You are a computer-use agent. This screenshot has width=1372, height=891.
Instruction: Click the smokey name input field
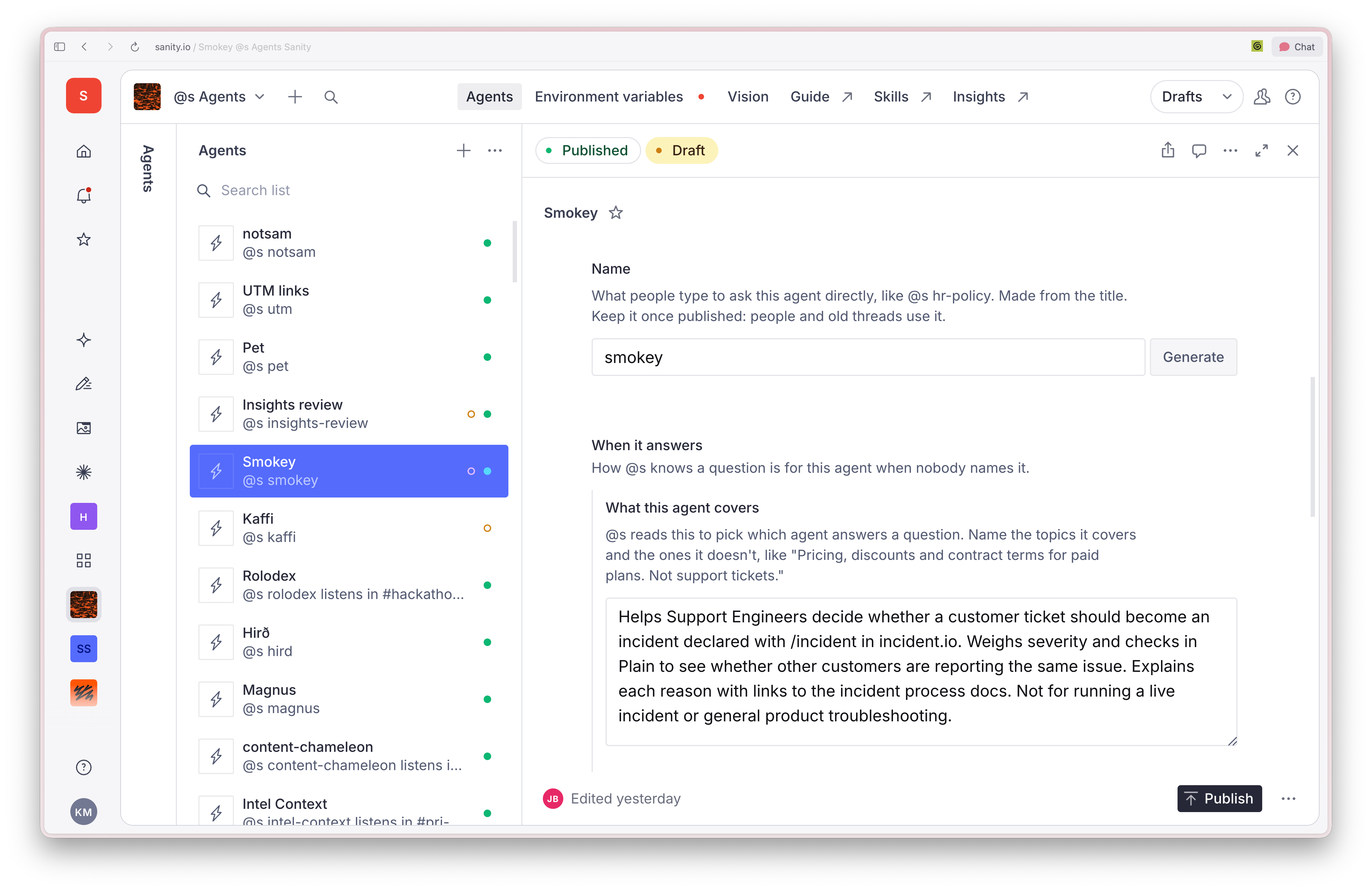point(868,357)
